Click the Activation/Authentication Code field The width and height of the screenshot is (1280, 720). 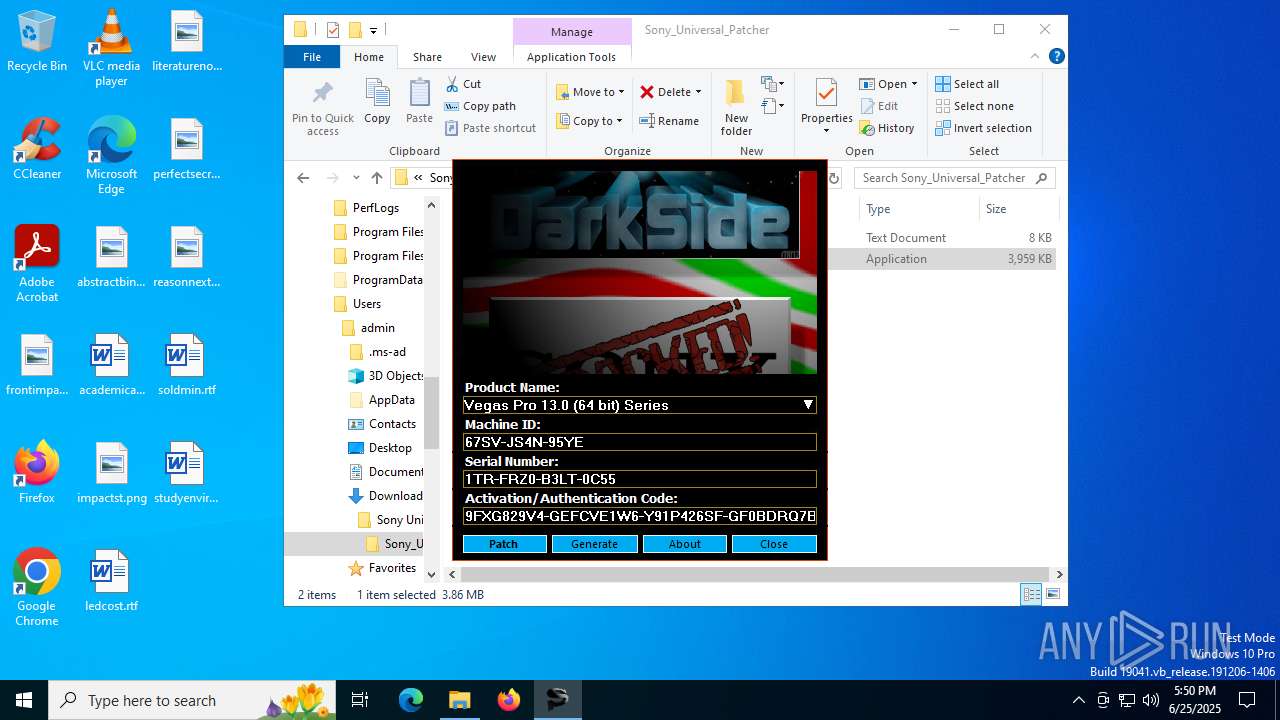pyautogui.click(x=640, y=516)
